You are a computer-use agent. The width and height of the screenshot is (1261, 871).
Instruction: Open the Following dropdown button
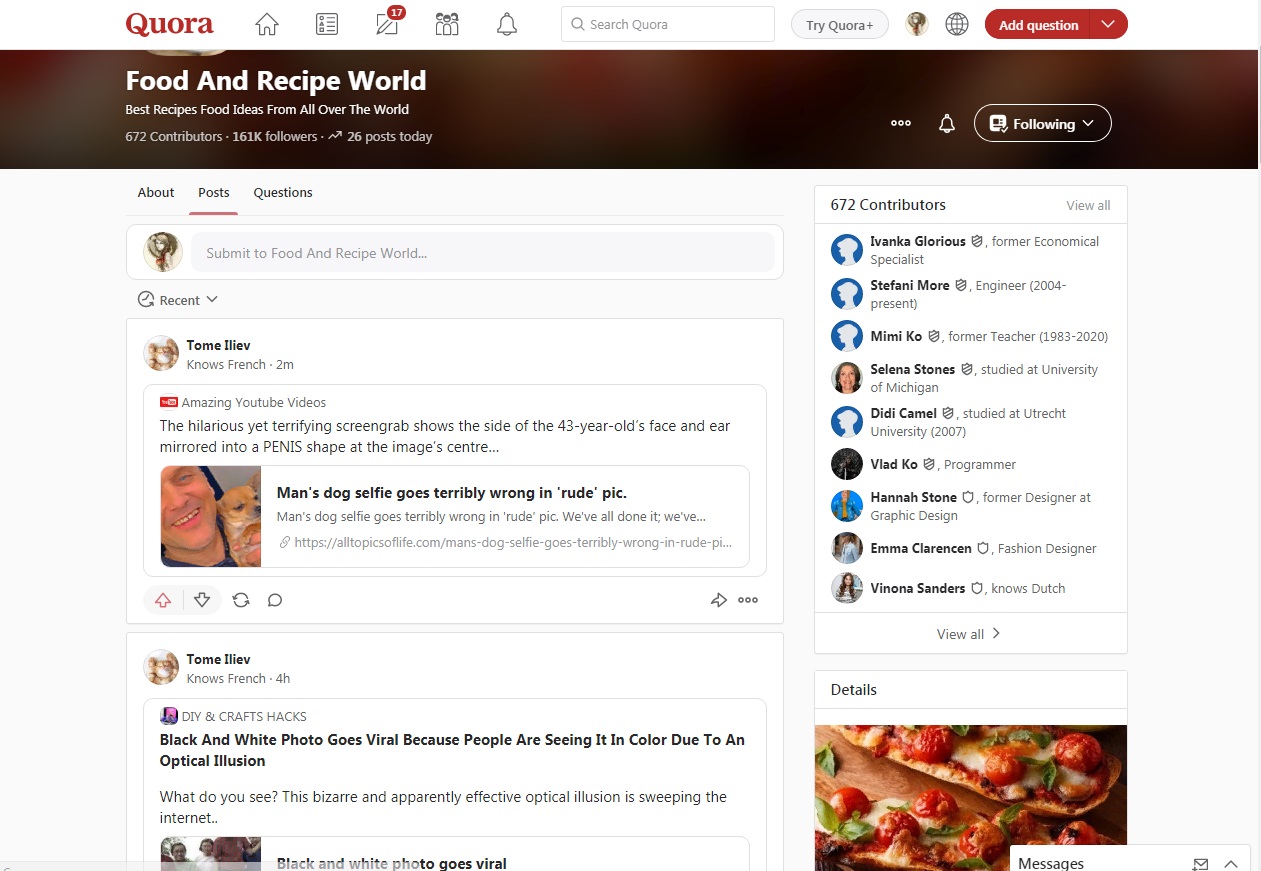click(x=1042, y=123)
